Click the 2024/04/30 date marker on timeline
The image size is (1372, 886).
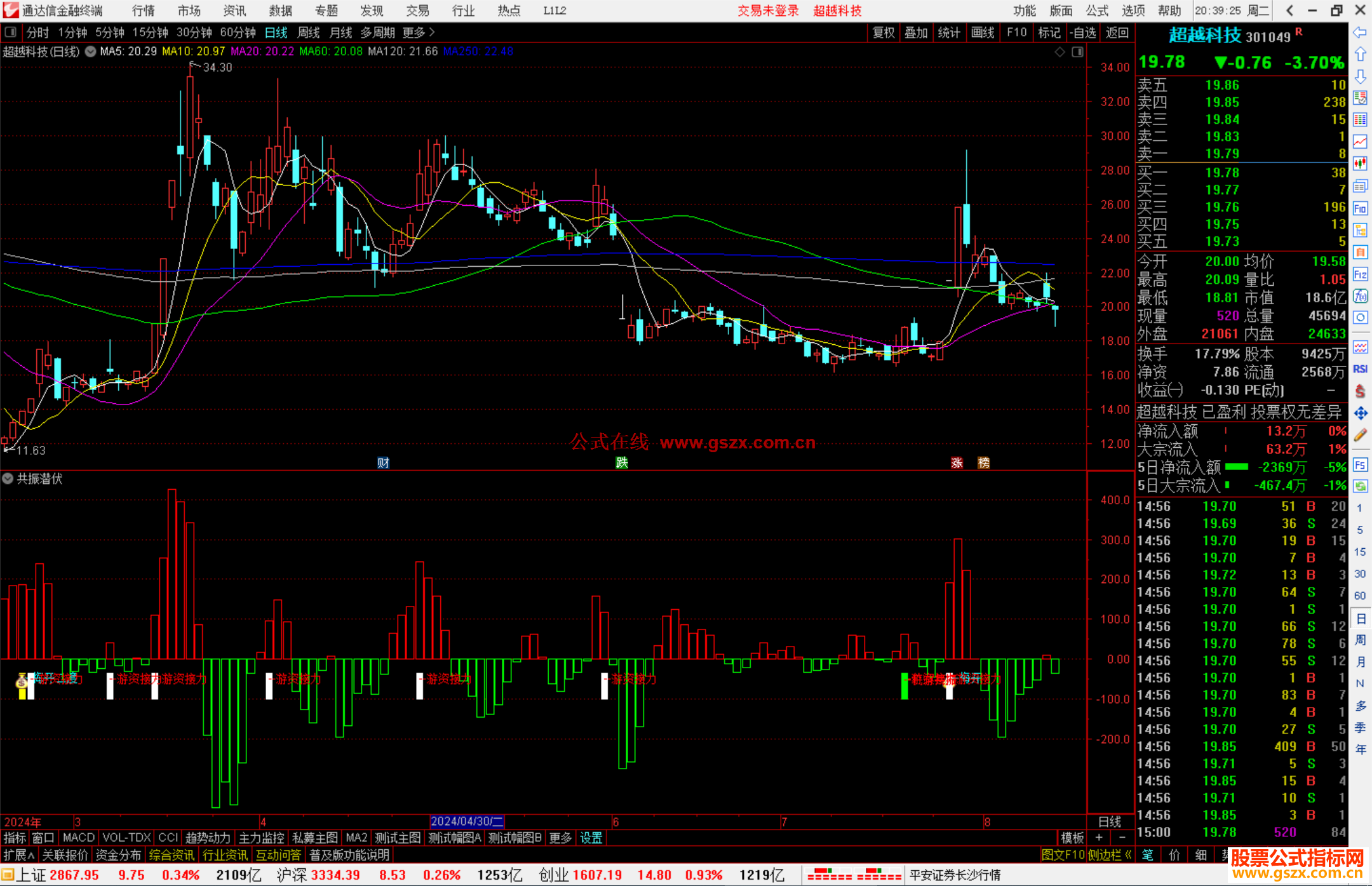pos(467,822)
